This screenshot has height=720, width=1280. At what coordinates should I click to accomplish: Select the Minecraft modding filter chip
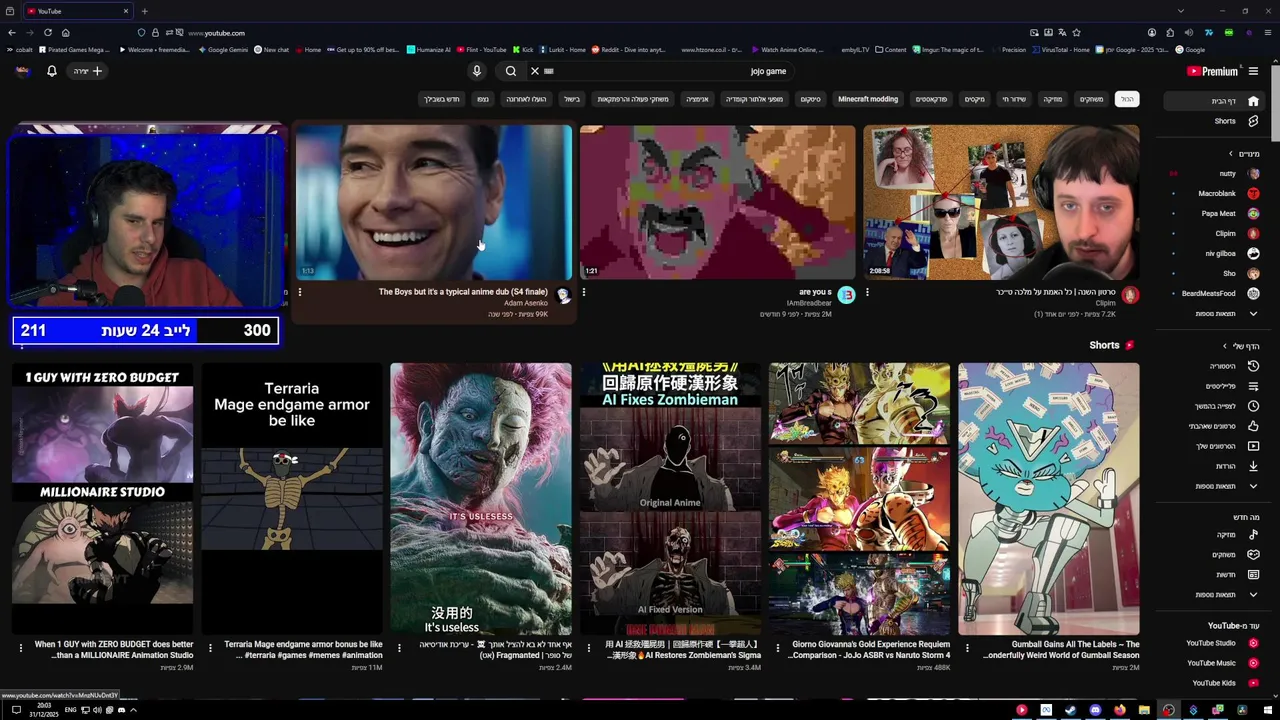tap(868, 99)
